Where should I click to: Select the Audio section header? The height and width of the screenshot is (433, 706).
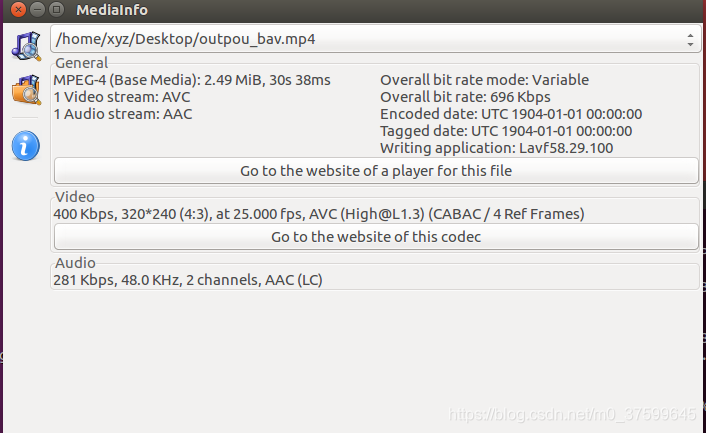click(x=75, y=263)
